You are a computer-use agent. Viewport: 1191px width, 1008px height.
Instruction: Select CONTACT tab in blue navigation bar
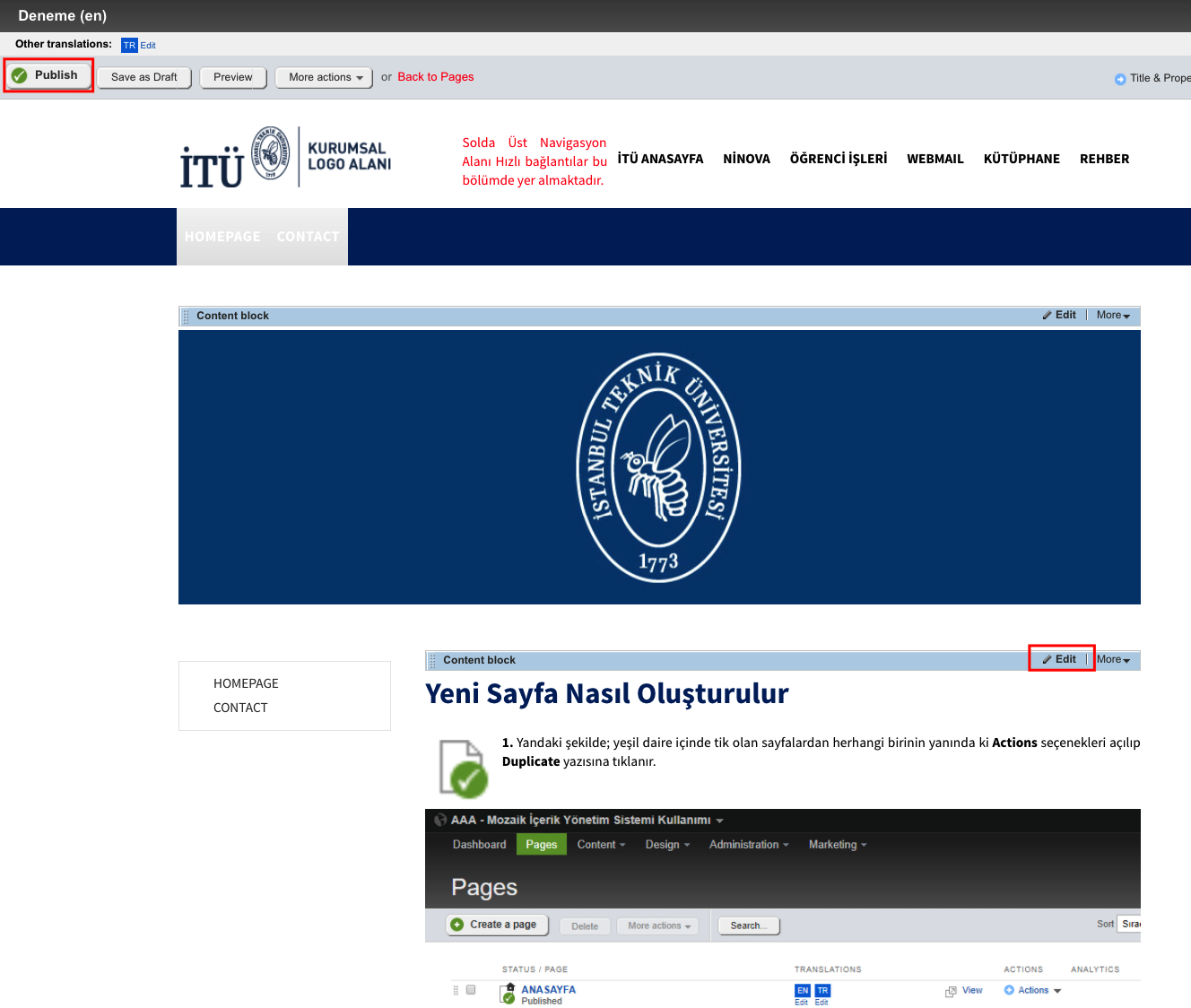point(308,237)
